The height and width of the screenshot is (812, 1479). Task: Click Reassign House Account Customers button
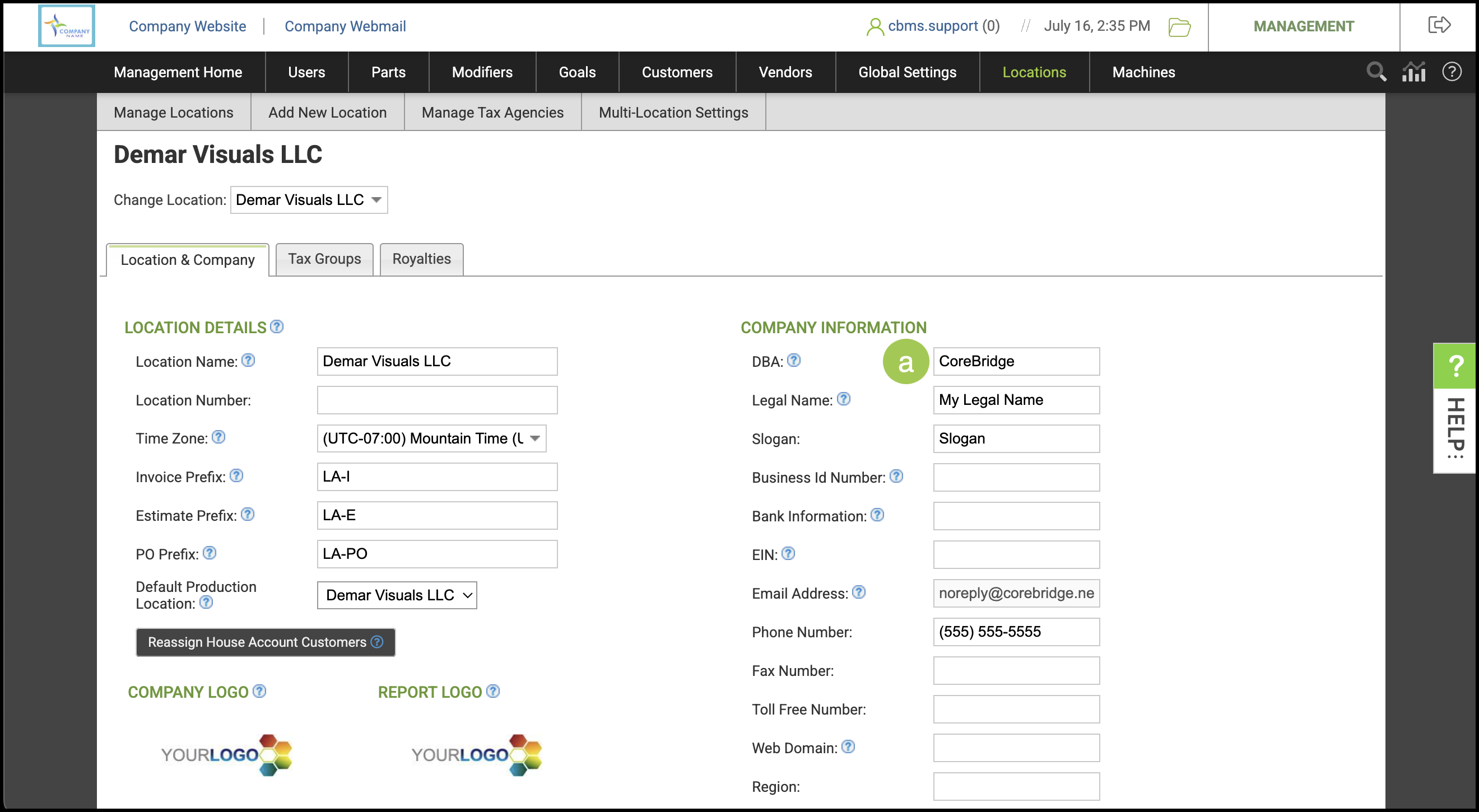coord(265,642)
